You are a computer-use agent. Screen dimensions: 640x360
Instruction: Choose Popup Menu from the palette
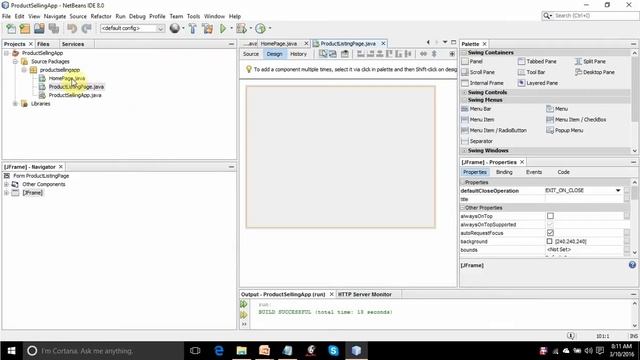coord(564,130)
